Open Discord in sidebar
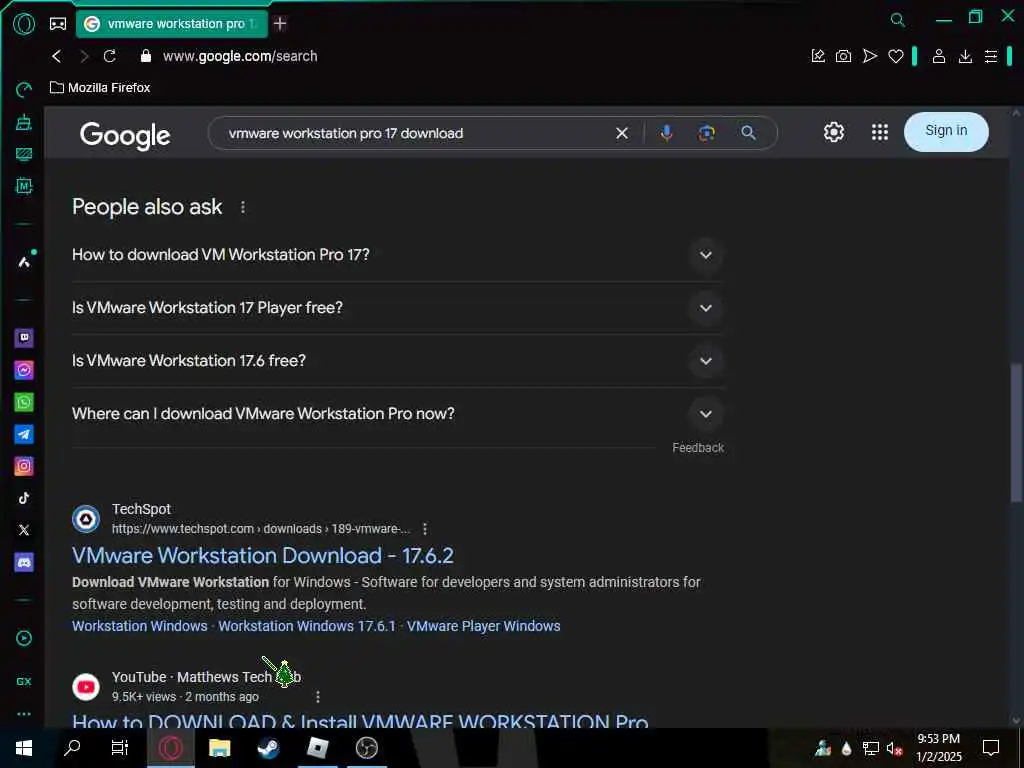This screenshot has width=1024, height=768. click(24, 562)
